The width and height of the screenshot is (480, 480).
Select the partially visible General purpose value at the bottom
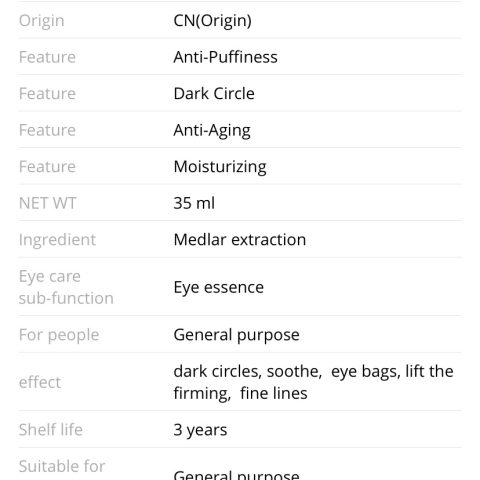(x=236, y=475)
